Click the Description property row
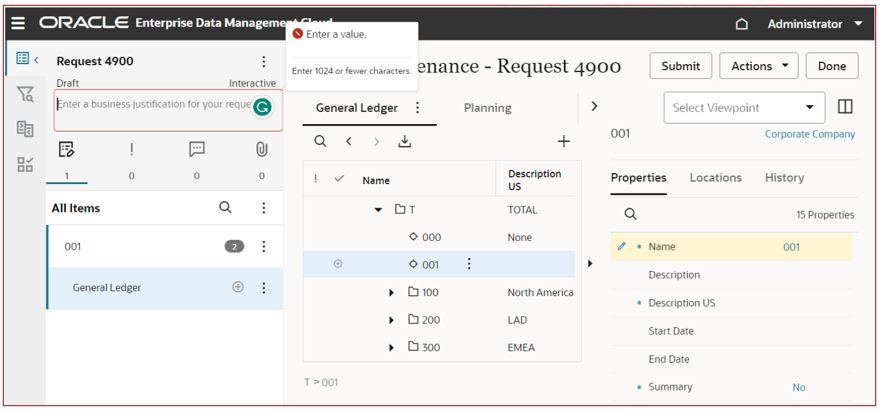The height and width of the screenshot is (411, 884). (731, 275)
